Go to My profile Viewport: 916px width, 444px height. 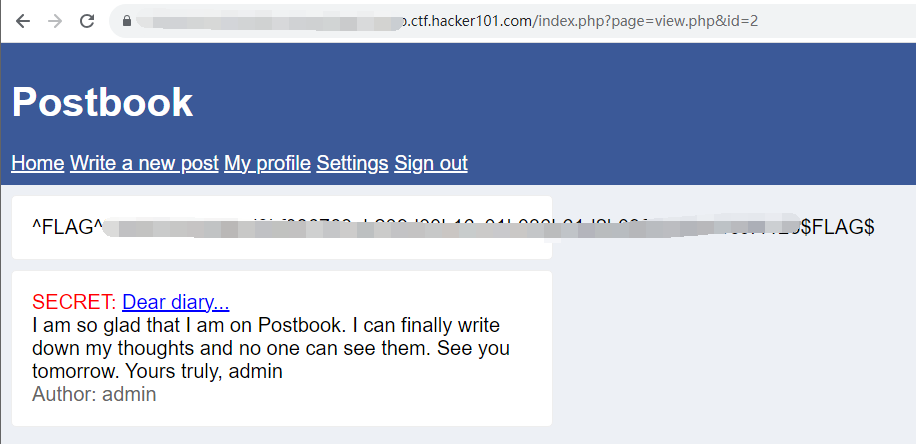[x=267, y=163]
